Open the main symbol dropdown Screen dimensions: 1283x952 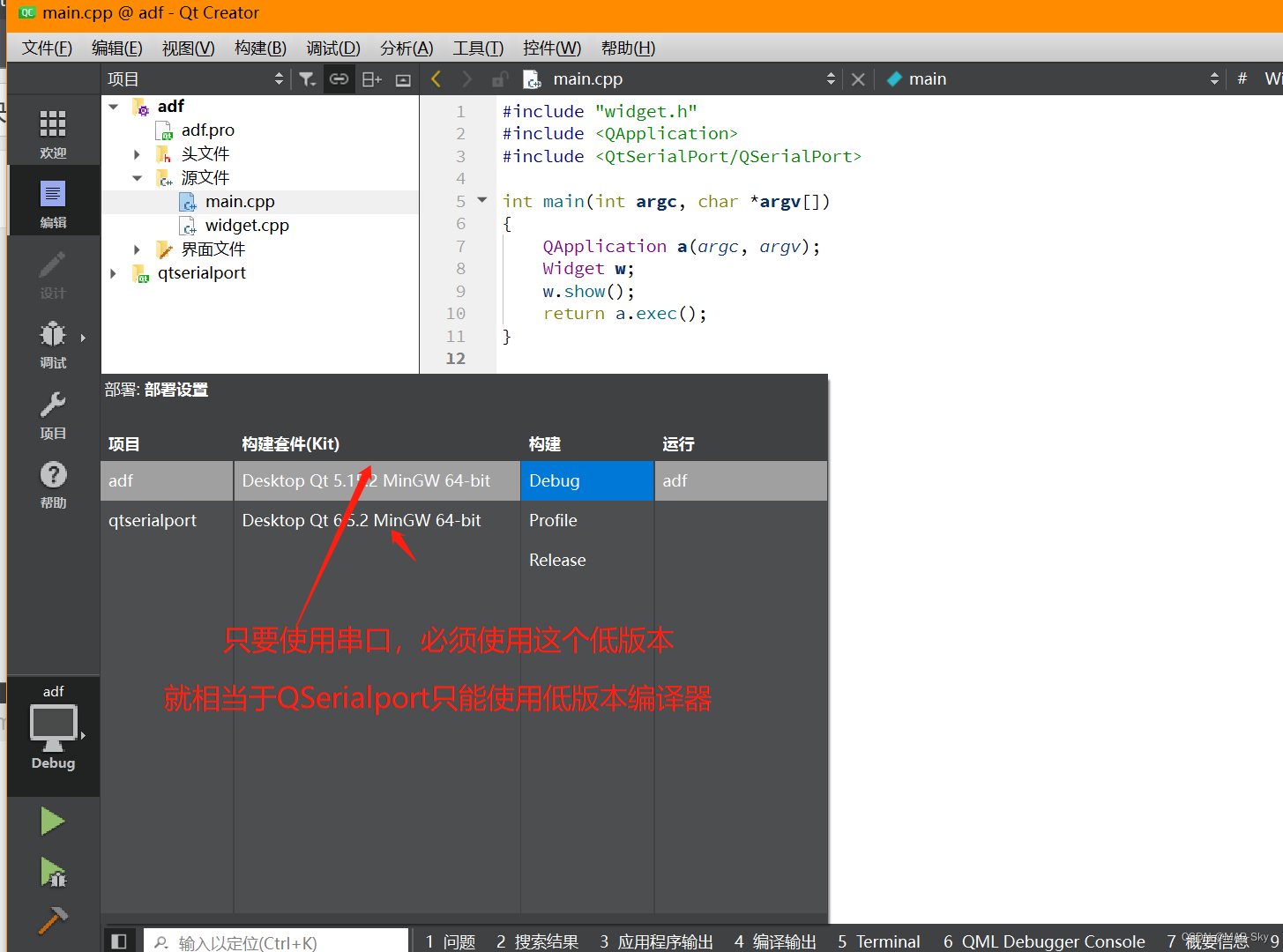coord(1052,79)
